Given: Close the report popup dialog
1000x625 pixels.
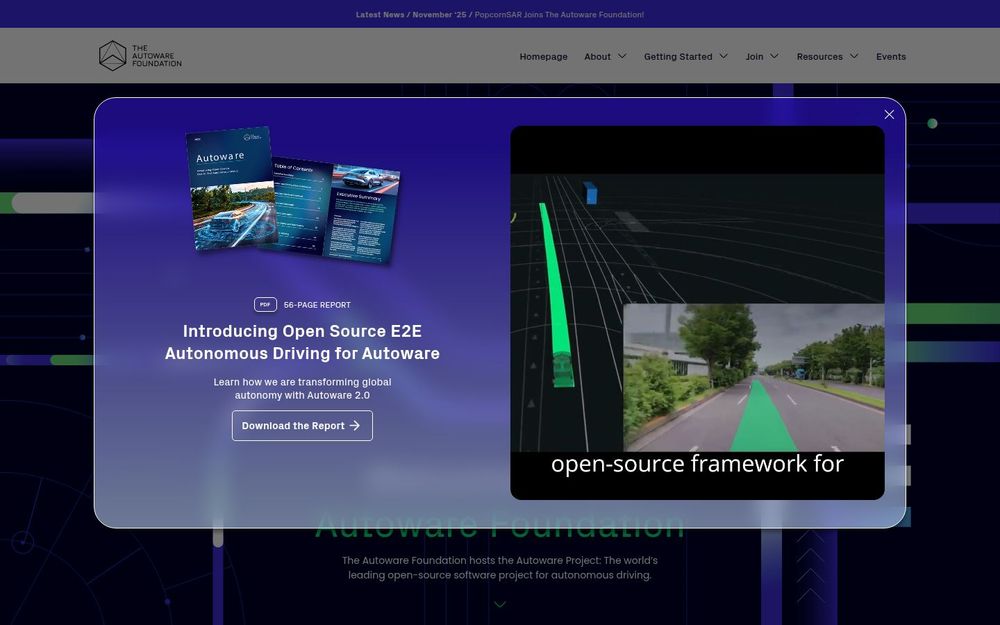Looking at the screenshot, I should (888, 114).
